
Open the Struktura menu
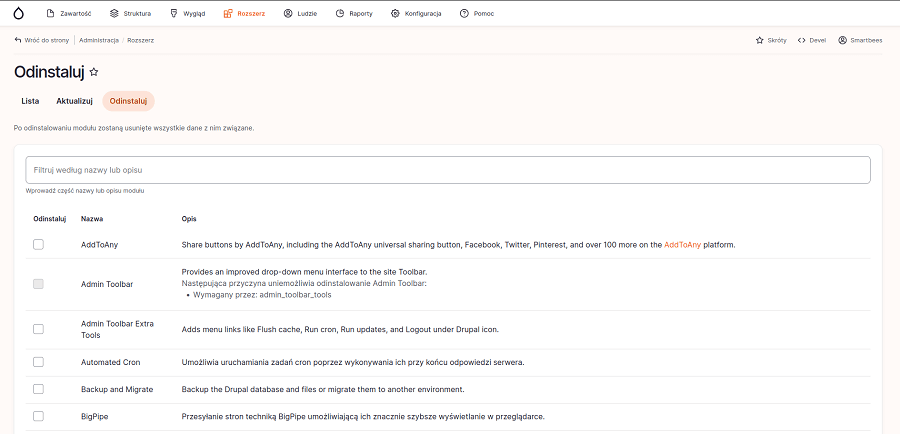pos(130,13)
